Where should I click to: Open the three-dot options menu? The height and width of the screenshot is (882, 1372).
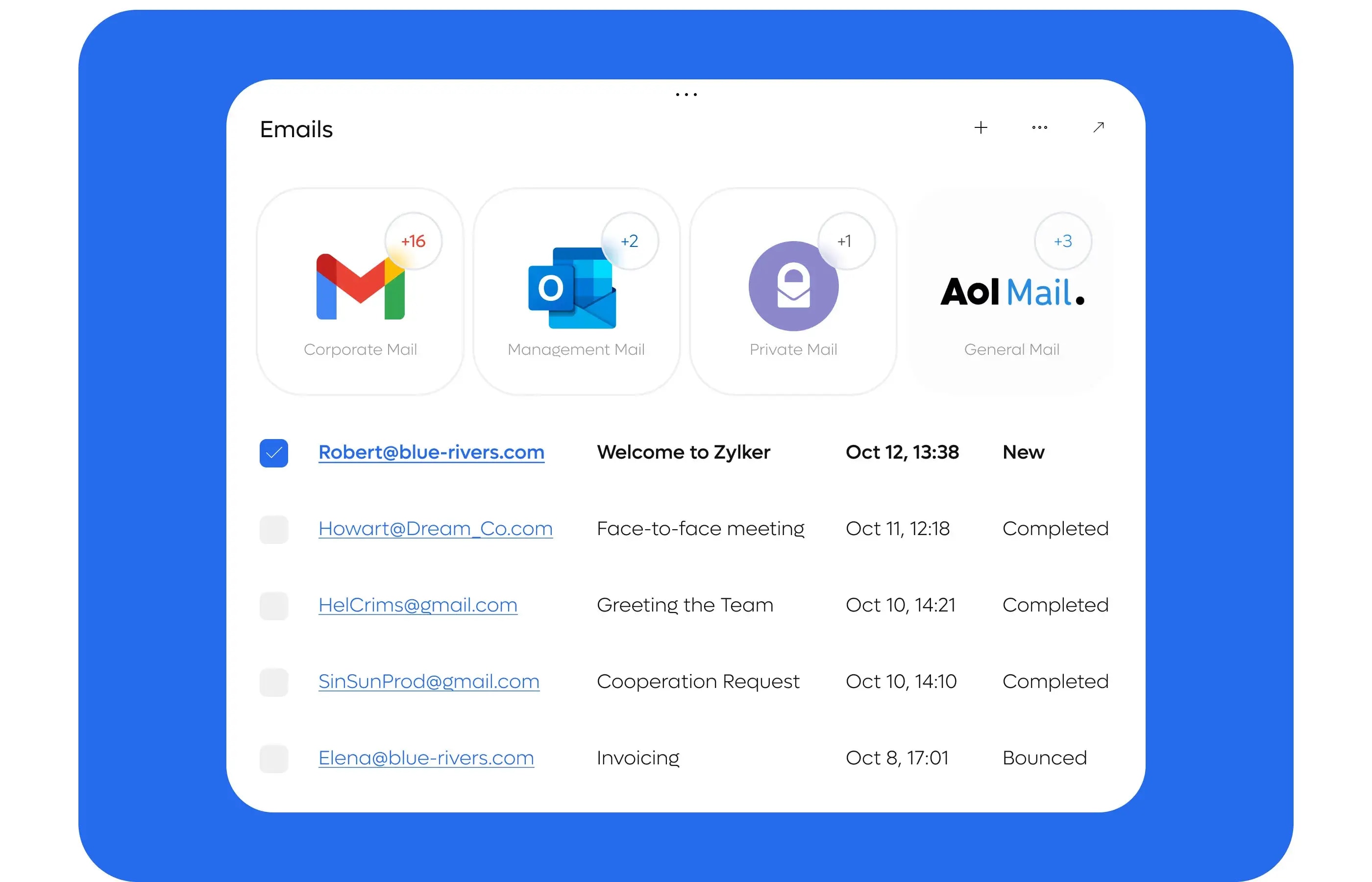1040,127
